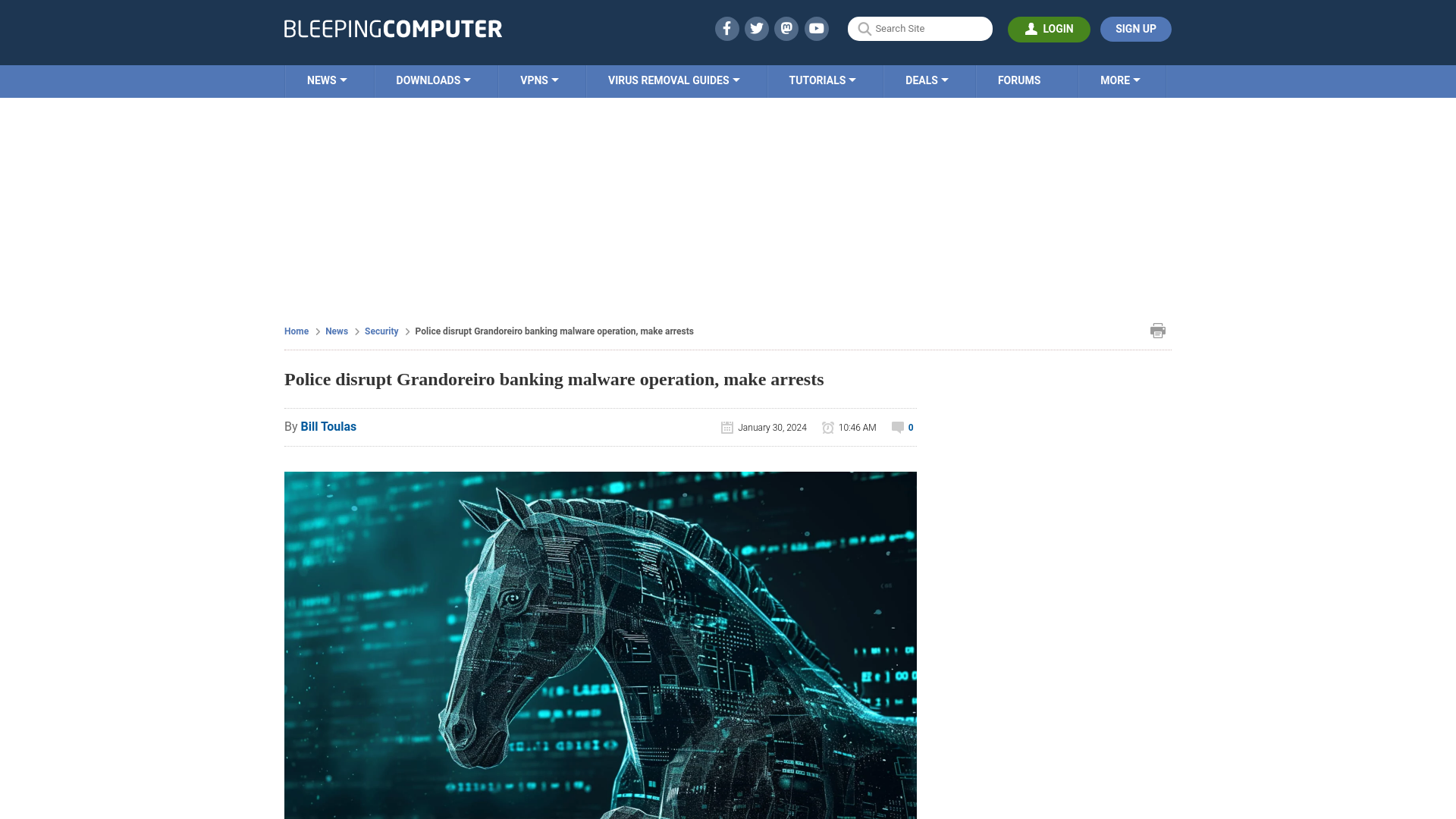Expand the MORE navigation menu
Viewport: 1456px width, 819px height.
1120,81
